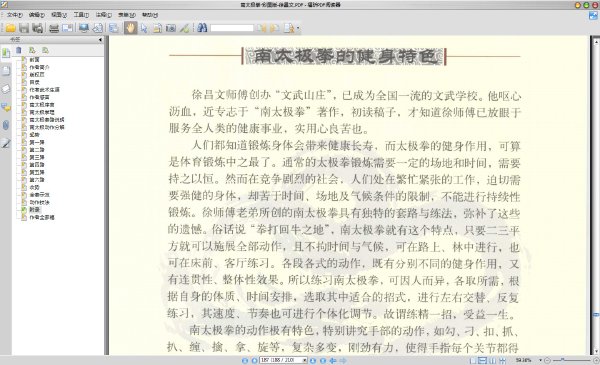Click the zoom slider track
Viewport: 600px width, 365px height.
click(572, 360)
